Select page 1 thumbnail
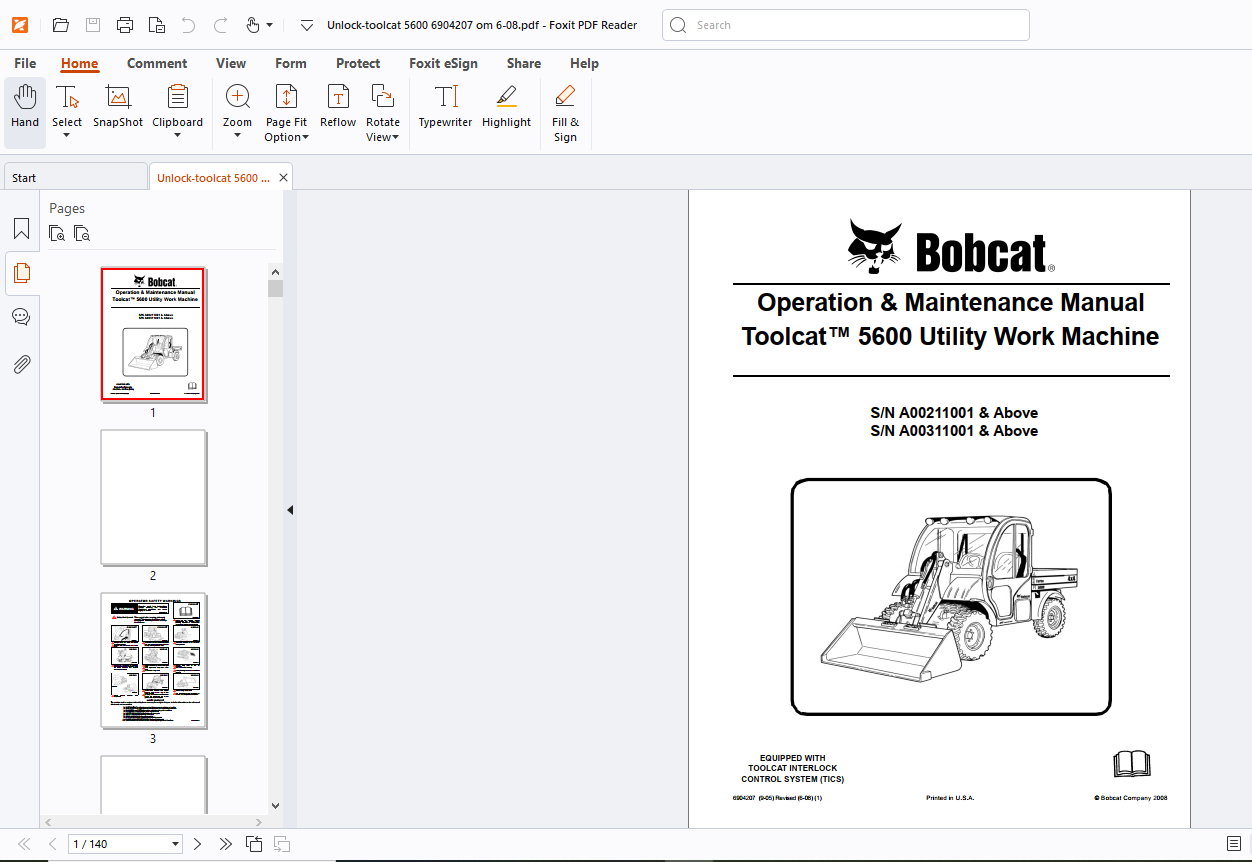This screenshot has height=862, width=1252. pyautogui.click(x=153, y=334)
